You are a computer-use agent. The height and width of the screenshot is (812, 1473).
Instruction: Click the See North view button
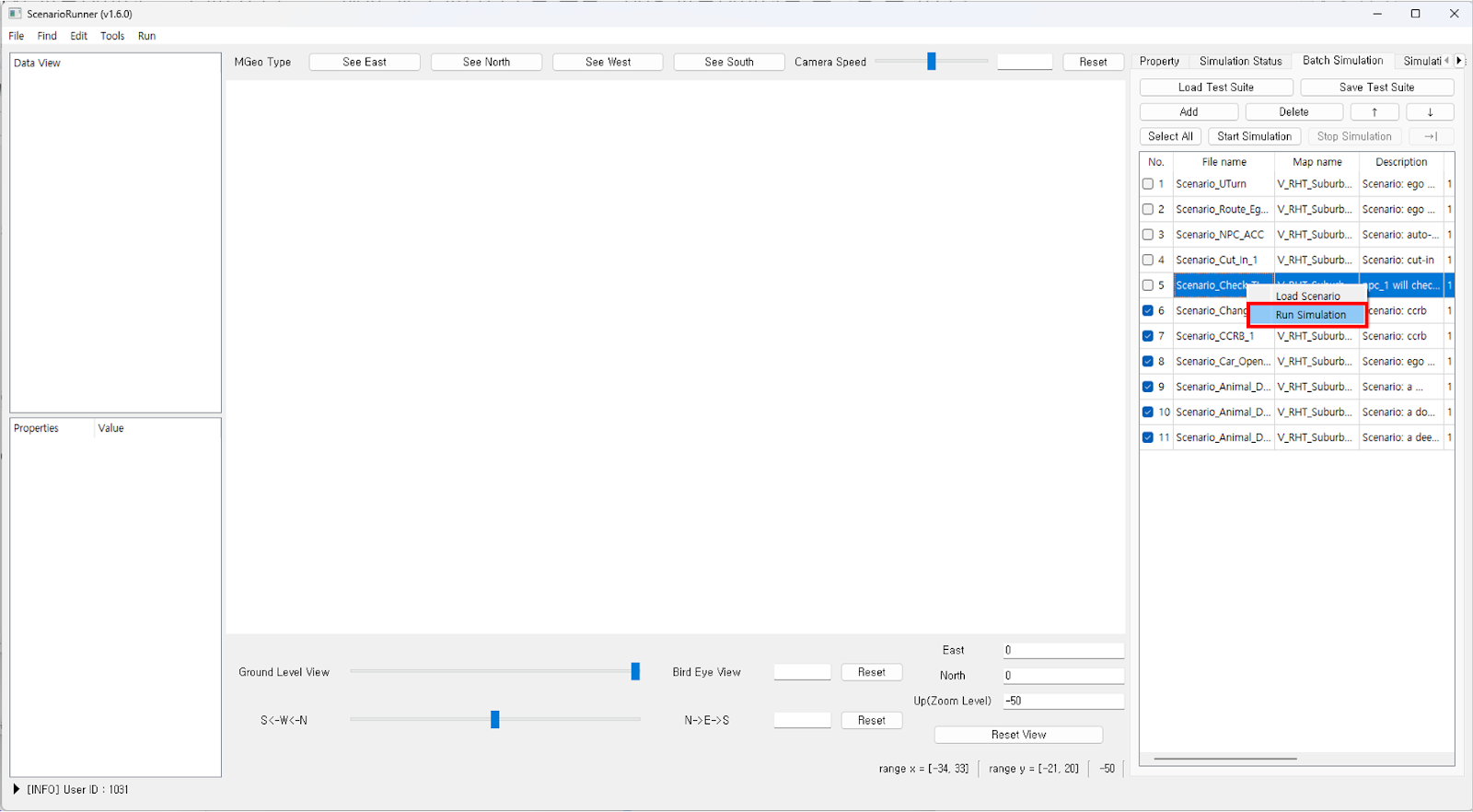486,62
